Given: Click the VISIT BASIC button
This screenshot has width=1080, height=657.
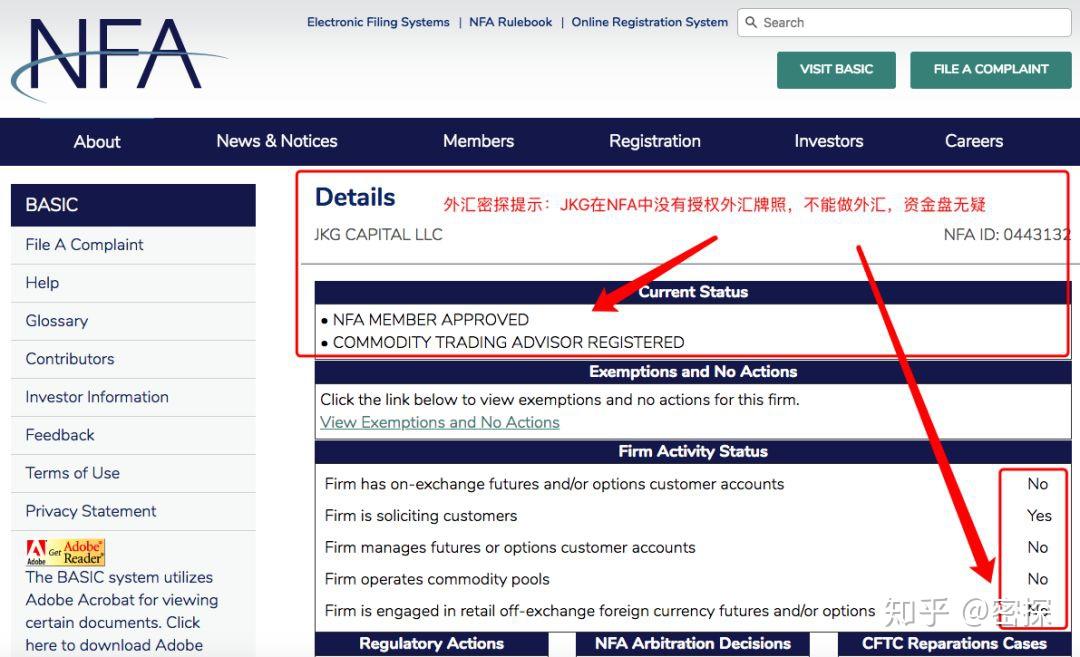Looking at the screenshot, I should (x=836, y=70).
